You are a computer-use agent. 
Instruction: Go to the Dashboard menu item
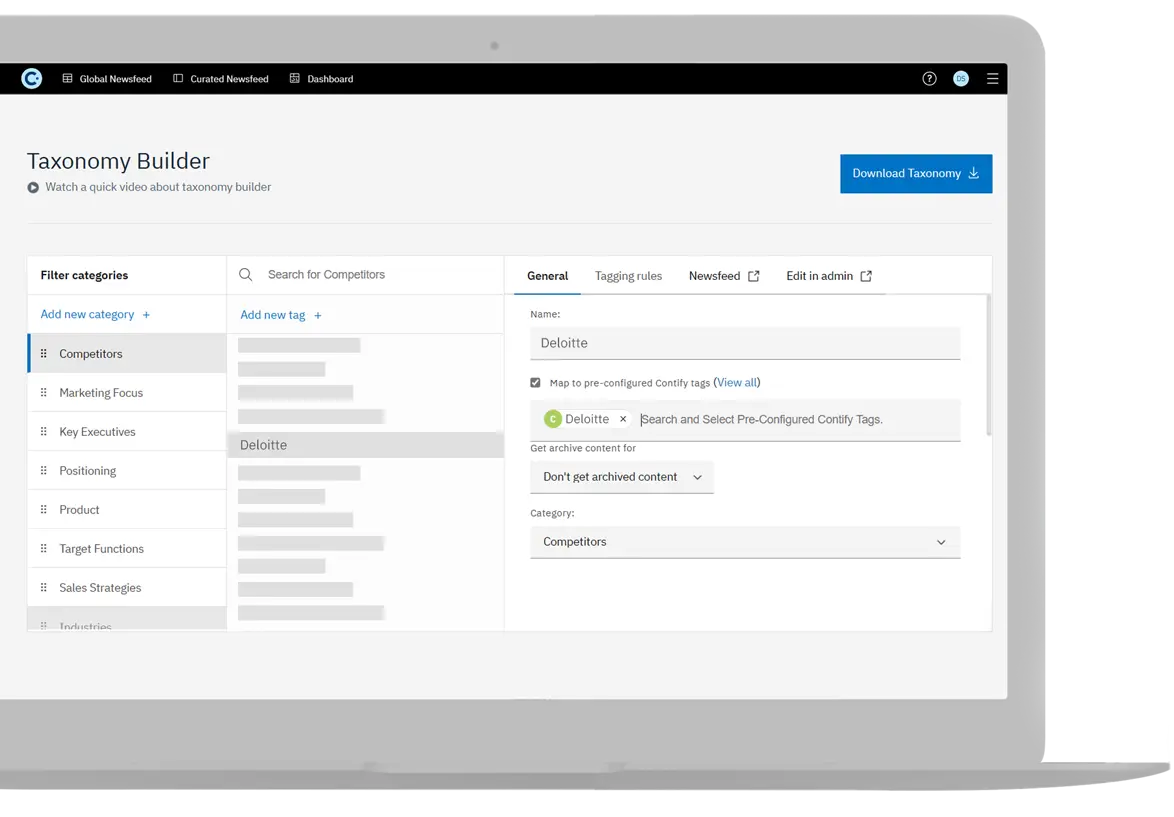point(322,79)
